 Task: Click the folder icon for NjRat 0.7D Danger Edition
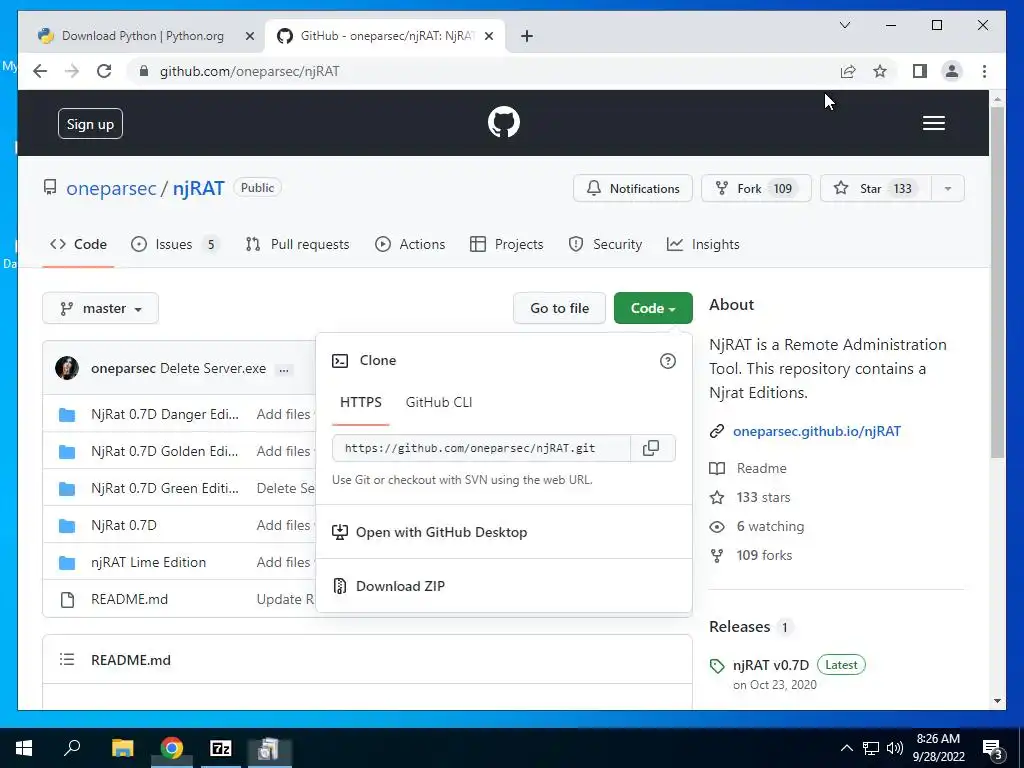(67, 415)
